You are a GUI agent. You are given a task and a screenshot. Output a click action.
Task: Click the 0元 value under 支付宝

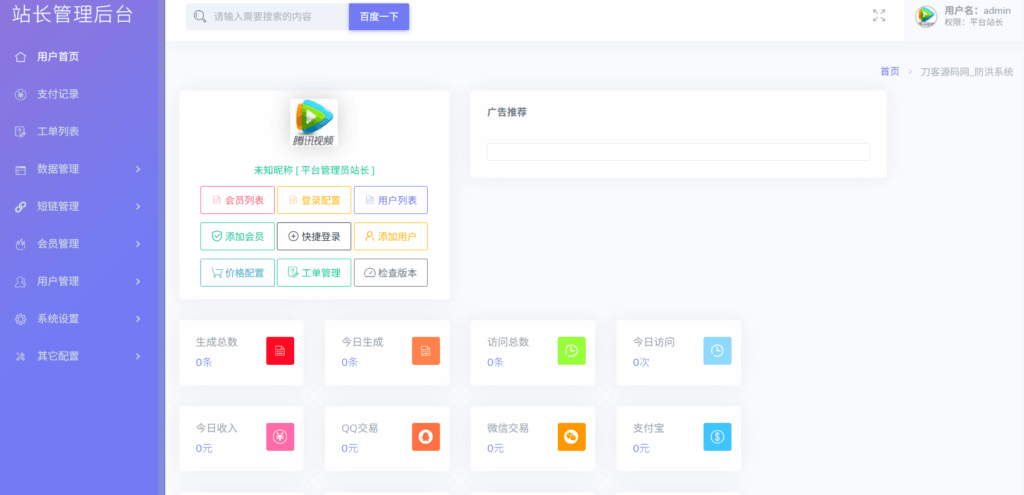coord(641,449)
